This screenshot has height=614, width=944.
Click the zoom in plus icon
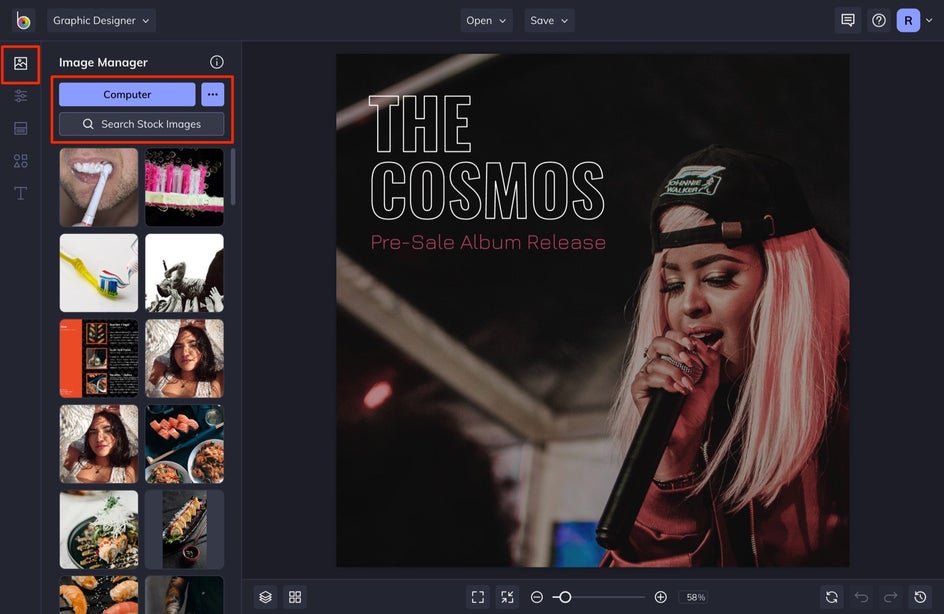[x=660, y=597]
